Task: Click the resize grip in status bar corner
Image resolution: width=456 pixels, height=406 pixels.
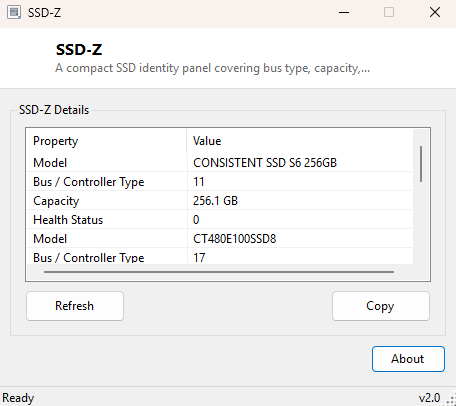Action: tap(451, 400)
